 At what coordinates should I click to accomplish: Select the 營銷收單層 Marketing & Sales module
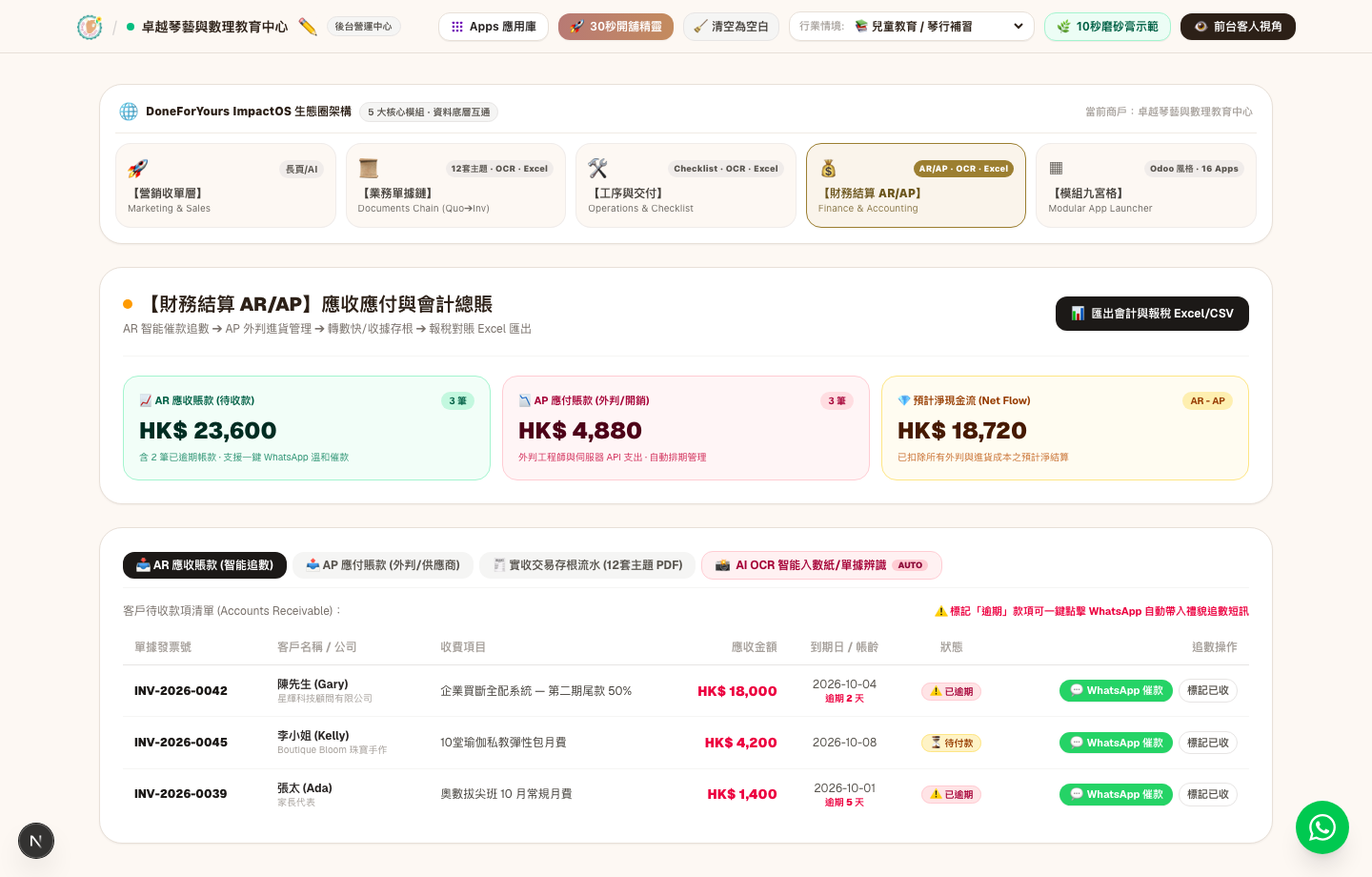click(x=226, y=186)
